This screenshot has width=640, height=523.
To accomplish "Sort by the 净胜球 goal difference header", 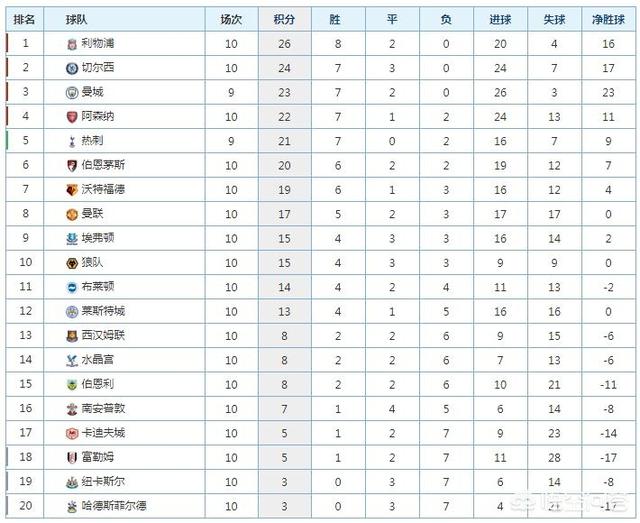I will (x=608, y=19).
